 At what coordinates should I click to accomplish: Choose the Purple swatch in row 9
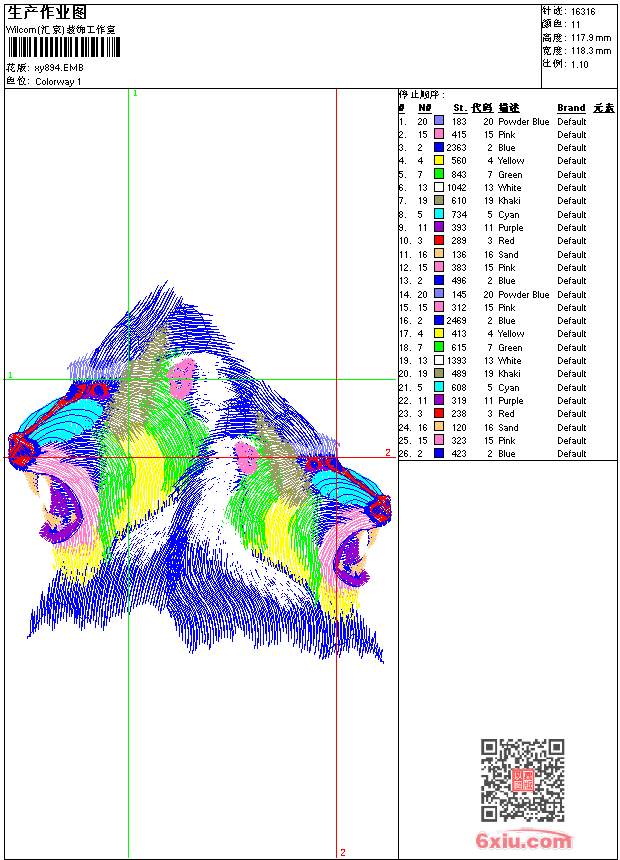click(x=439, y=228)
